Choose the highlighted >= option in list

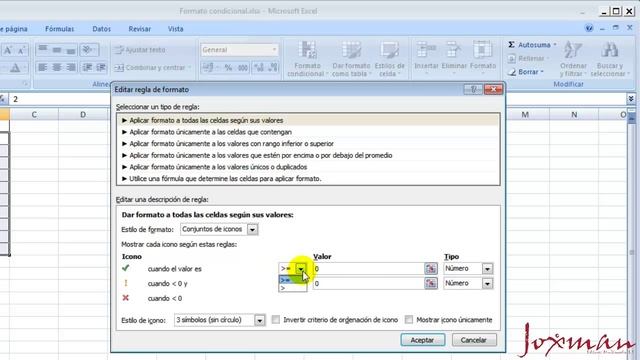[292, 280]
